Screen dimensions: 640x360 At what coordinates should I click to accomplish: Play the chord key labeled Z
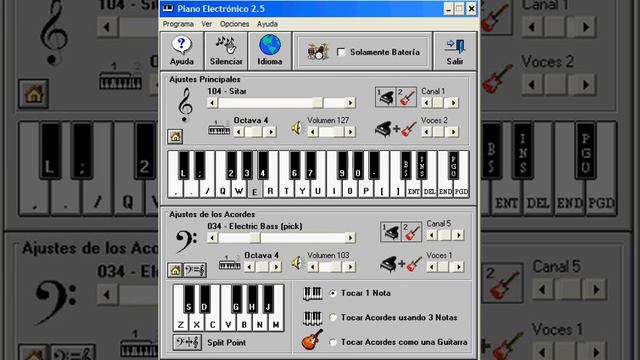180,324
